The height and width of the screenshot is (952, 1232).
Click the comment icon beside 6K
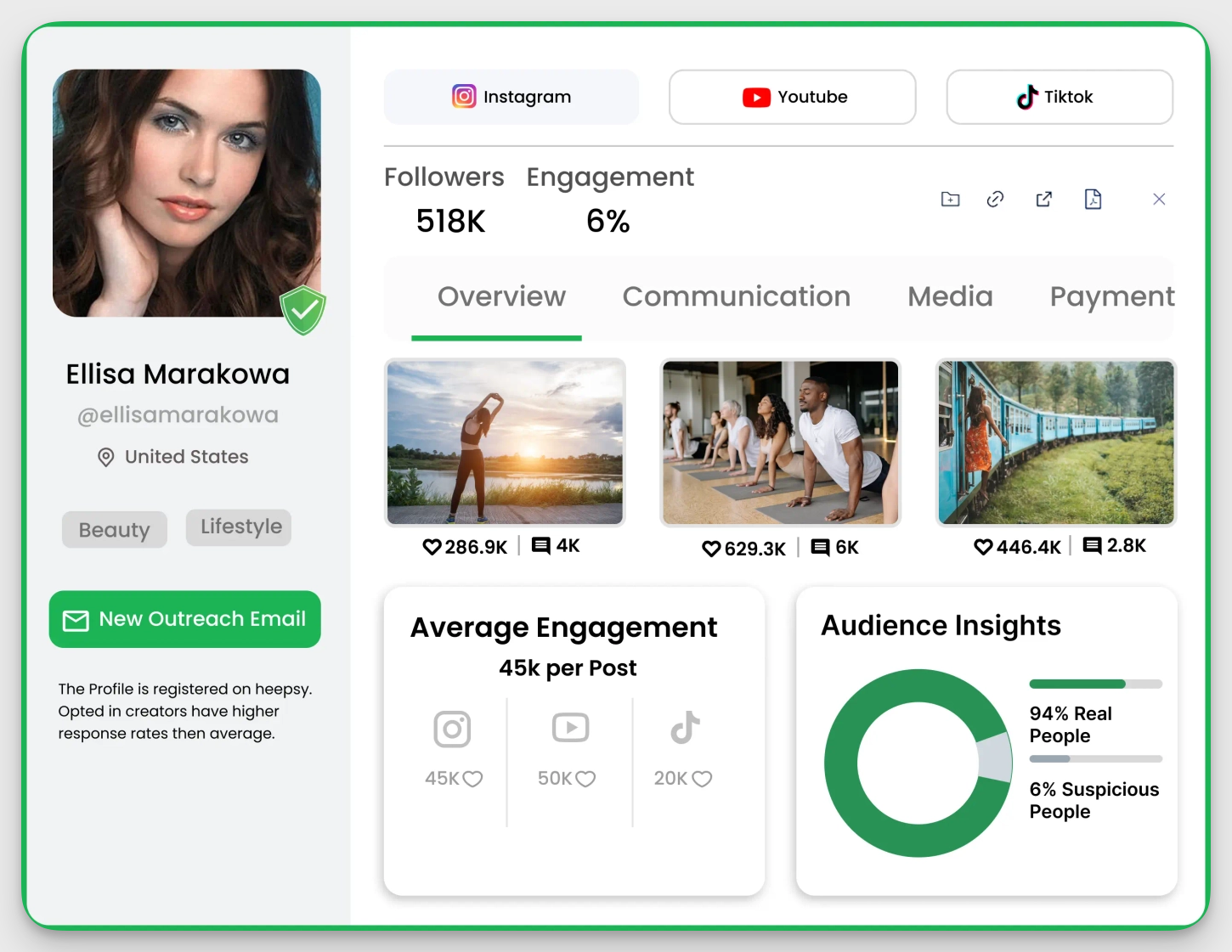tap(820, 548)
